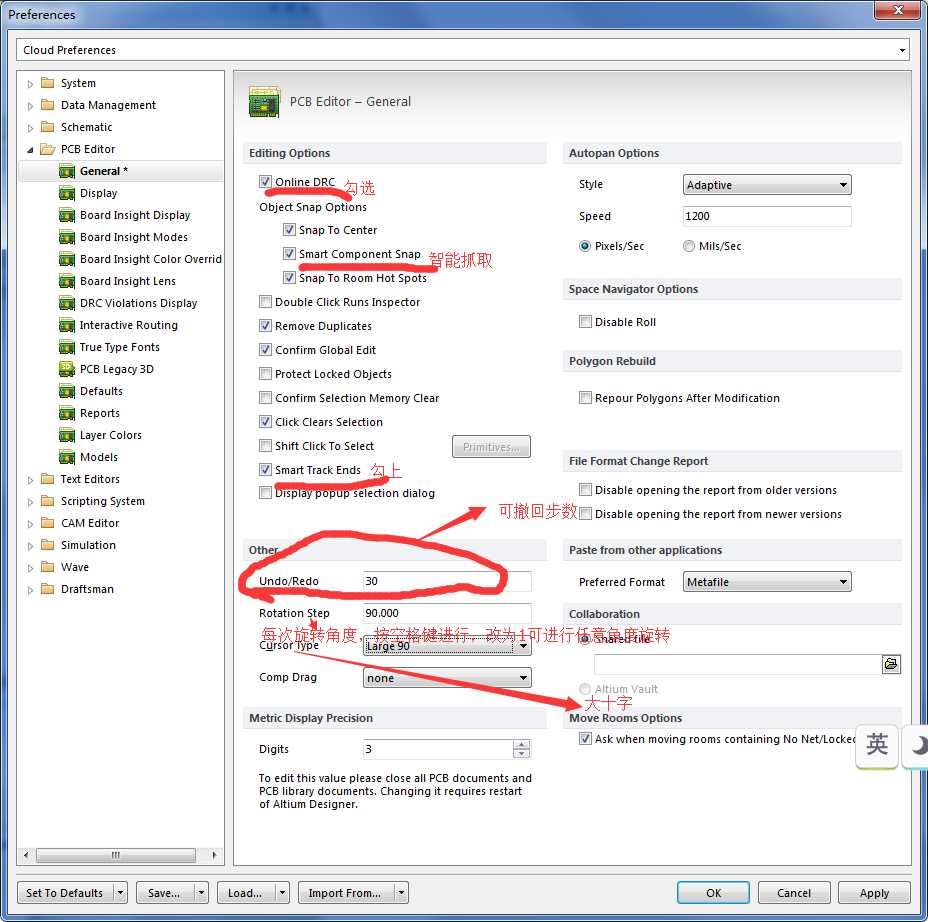
Task: Uncheck Snap To Center option
Action: pyautogui.click(x=289, y=230)
